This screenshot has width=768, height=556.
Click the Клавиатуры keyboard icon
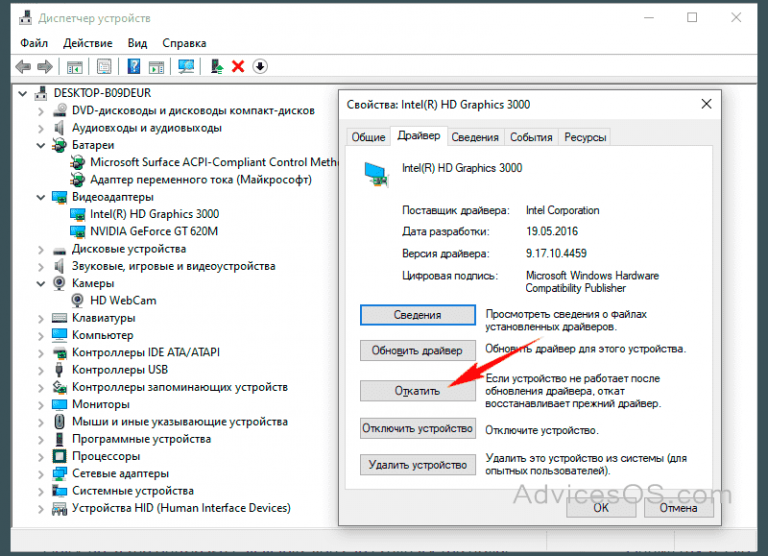pos(59,318)
